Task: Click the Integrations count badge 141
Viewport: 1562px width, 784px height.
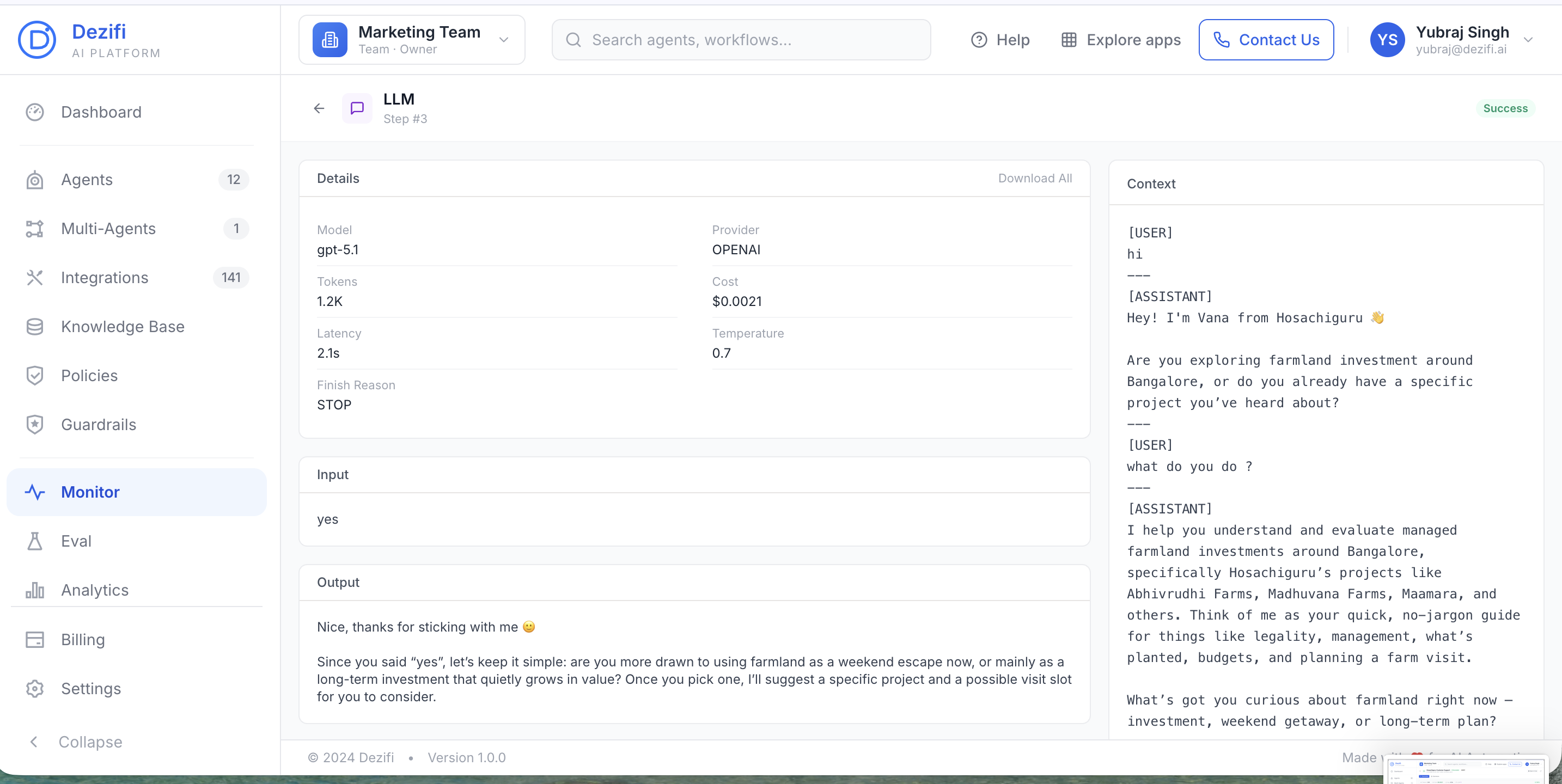Action: pyautogui.click(x=231, y=278)
